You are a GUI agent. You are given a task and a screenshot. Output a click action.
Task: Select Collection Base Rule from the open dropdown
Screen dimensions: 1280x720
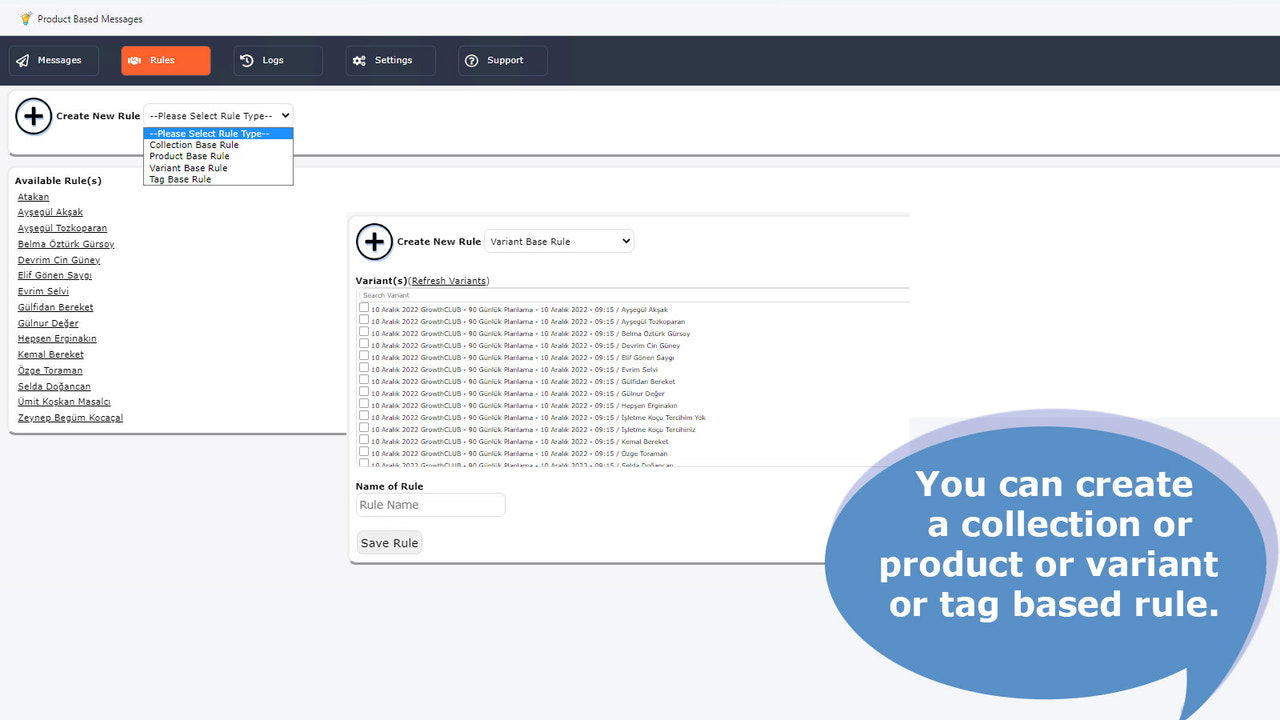pyautogui.click(x=193, y=144)
